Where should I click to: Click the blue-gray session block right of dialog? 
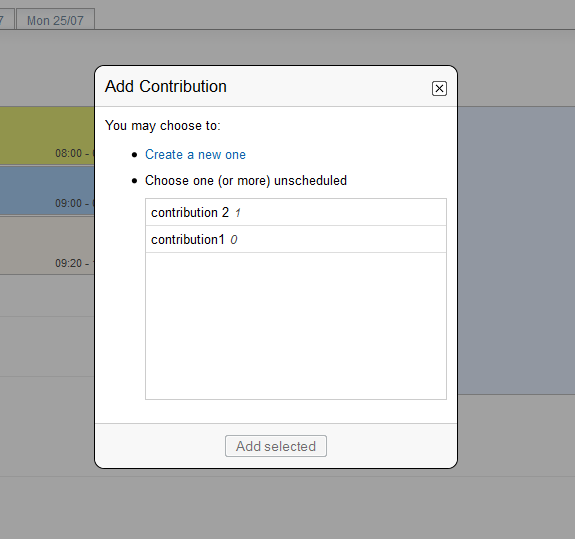(516, 250)
